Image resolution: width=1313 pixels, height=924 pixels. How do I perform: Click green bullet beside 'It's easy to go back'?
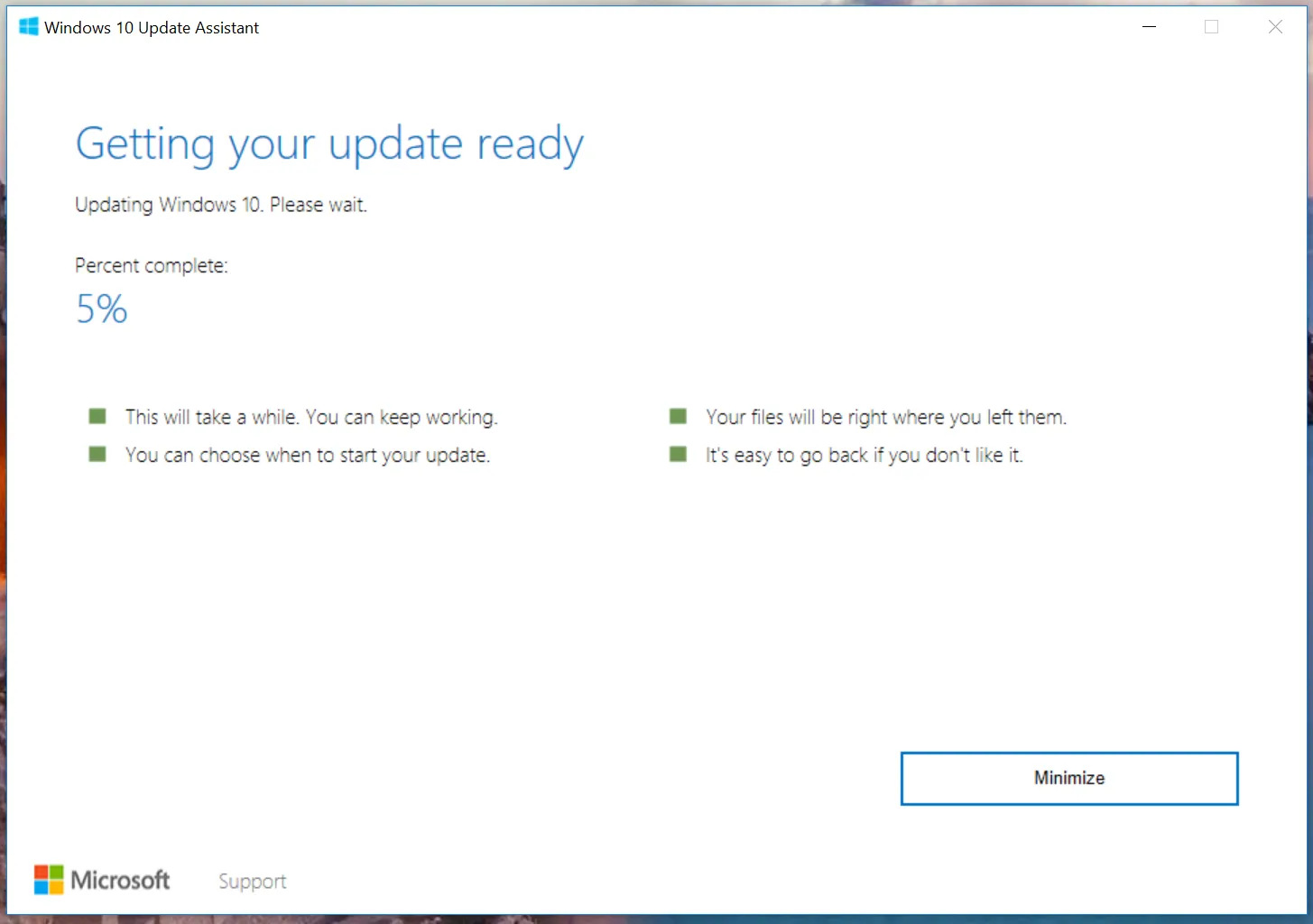(x=678, y=454)
